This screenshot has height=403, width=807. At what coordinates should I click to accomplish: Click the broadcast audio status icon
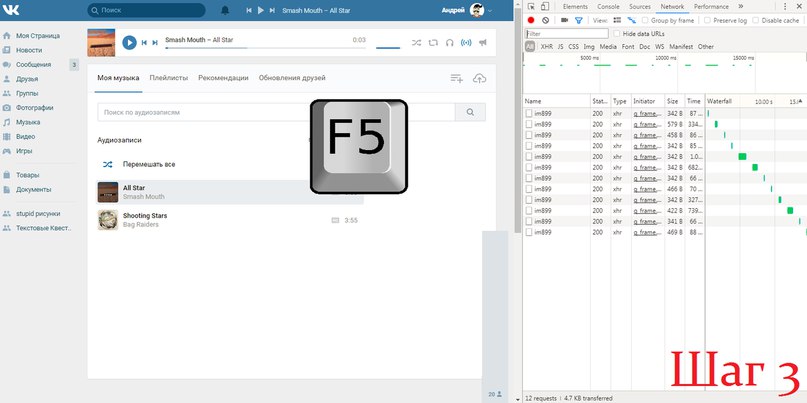click(x=466, y=43)
